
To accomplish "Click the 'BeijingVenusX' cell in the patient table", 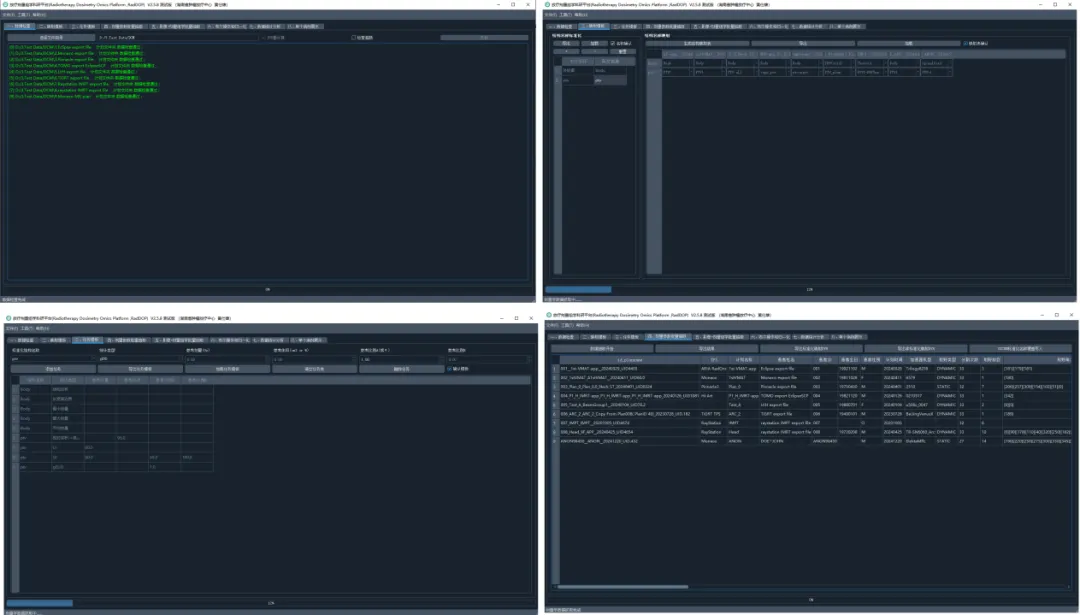I will (920, 414).
